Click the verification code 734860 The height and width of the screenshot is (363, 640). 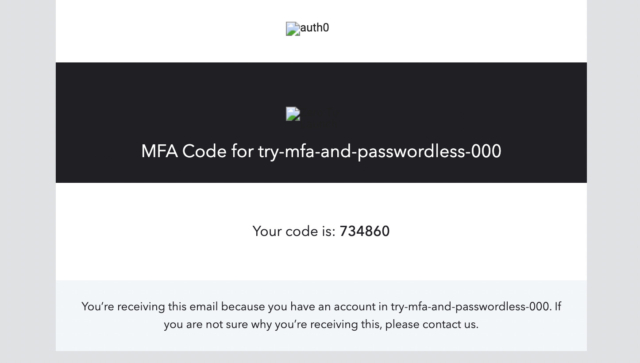364,232
